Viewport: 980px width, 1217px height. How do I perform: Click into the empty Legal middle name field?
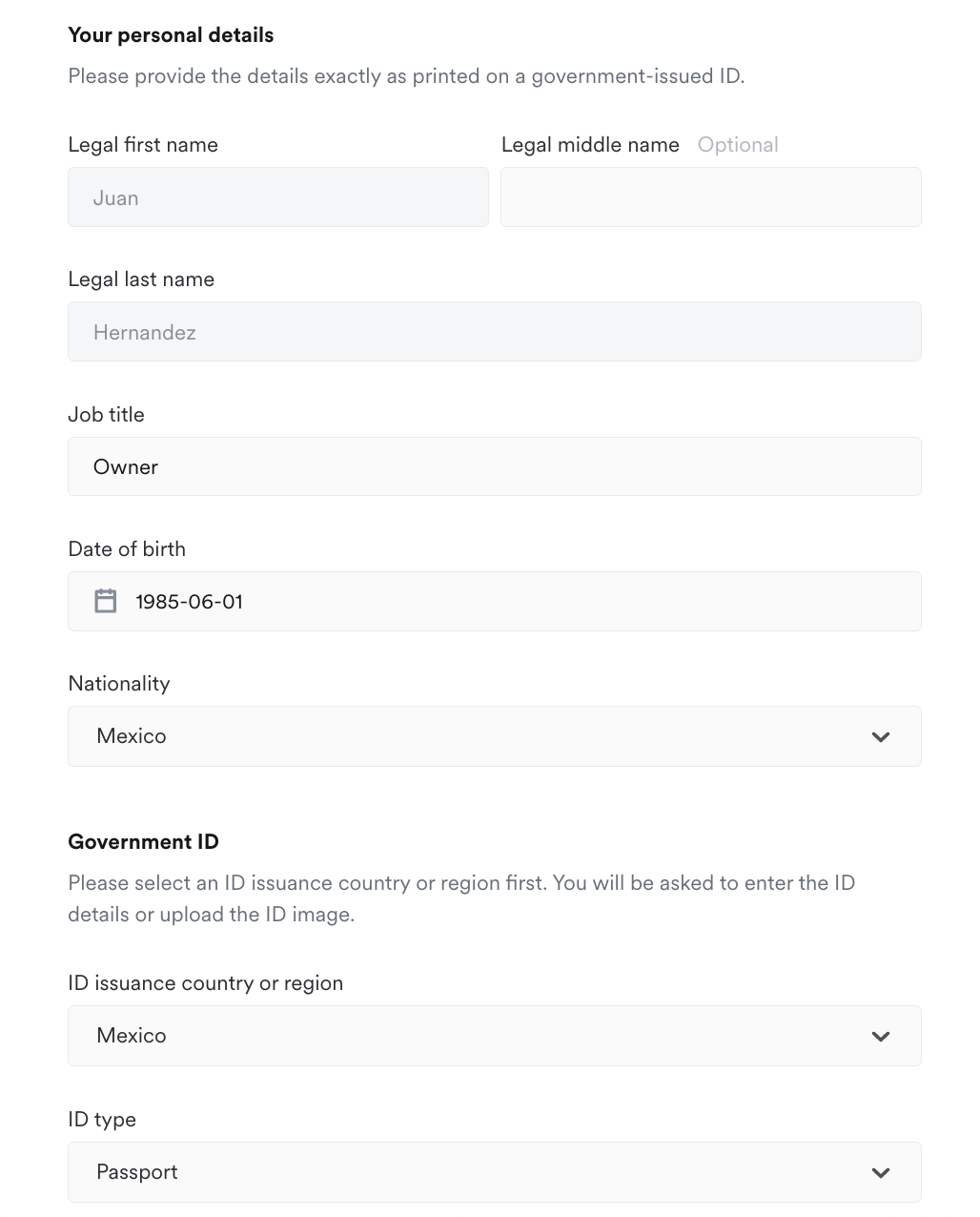pyautogui.click(x=710, y=197)
